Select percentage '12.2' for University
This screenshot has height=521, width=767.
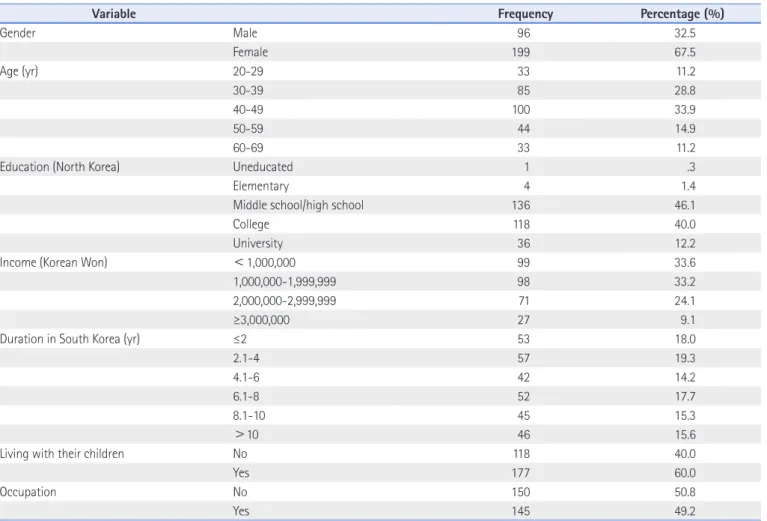coord(685,243)
